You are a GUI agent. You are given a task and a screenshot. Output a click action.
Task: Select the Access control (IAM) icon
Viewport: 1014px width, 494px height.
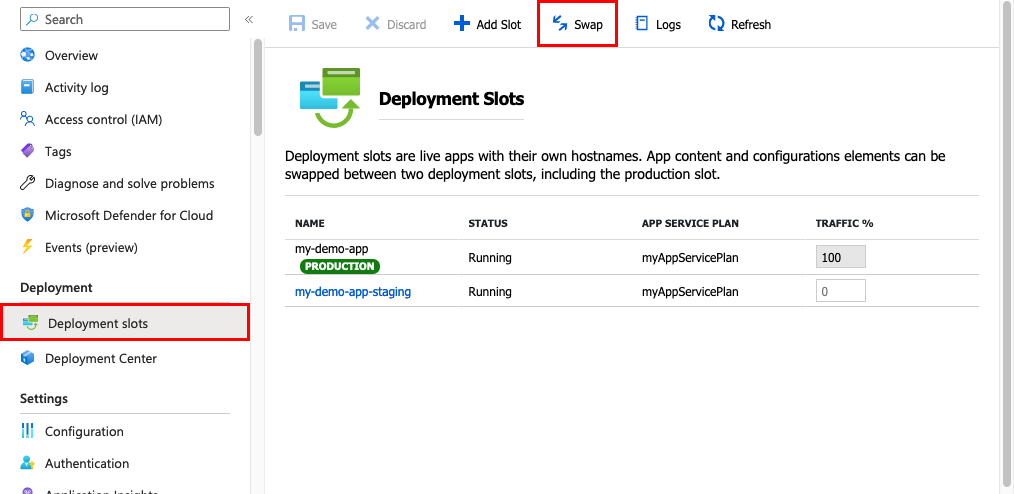point(28,119)
